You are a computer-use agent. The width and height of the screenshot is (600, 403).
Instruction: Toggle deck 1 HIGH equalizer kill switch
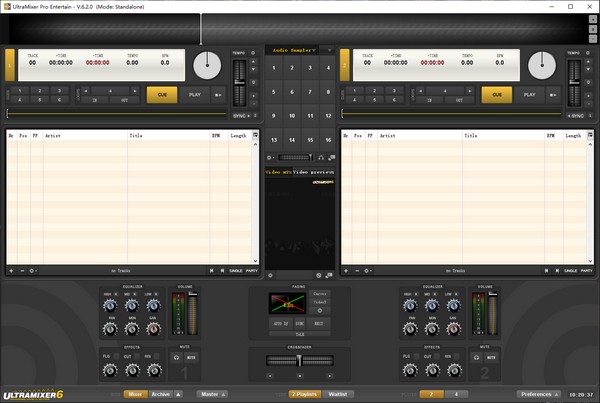[116, 294]
